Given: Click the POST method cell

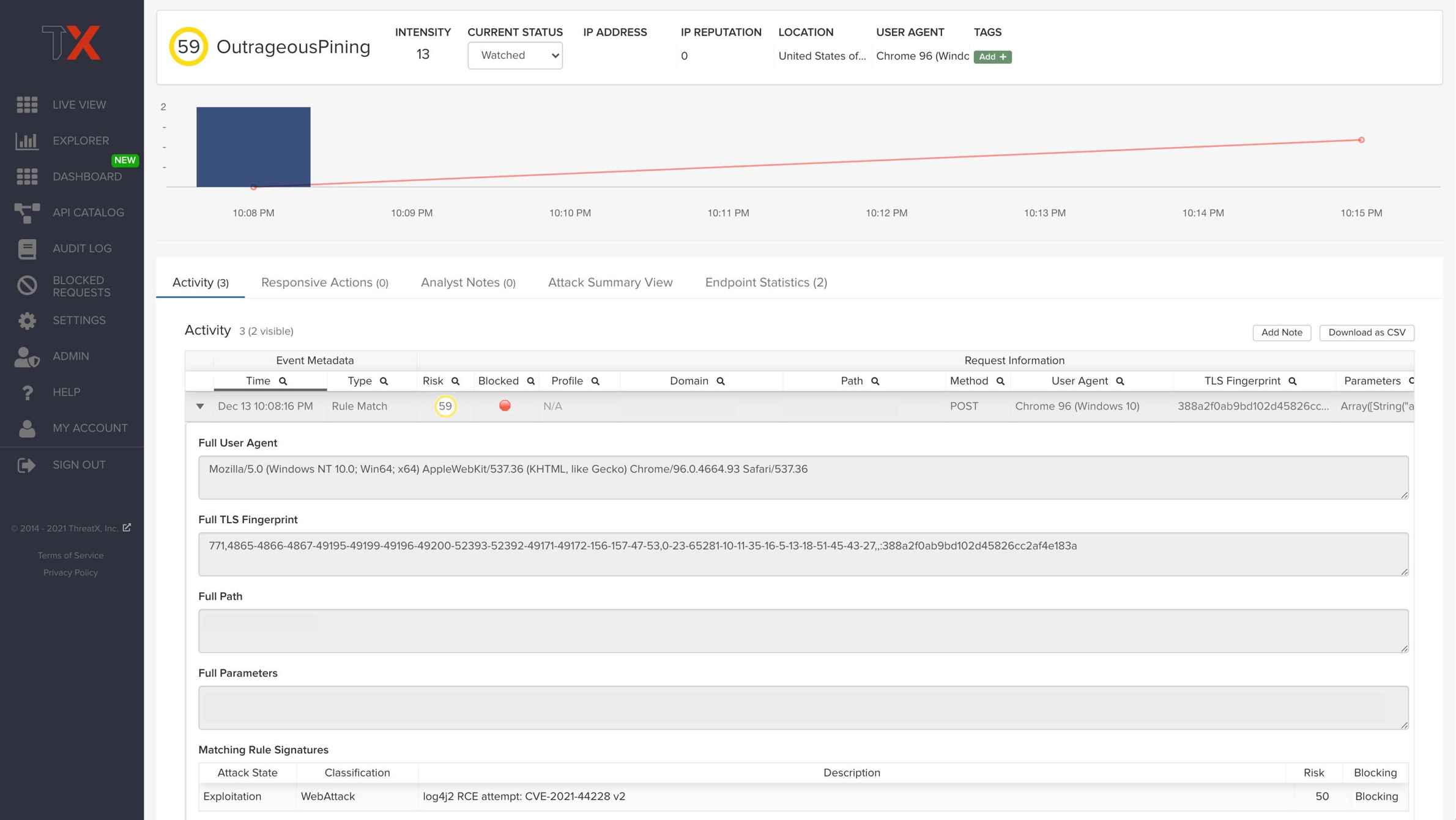Looking at the screenshot, I should pyautogui.click(x=964, y=406).
